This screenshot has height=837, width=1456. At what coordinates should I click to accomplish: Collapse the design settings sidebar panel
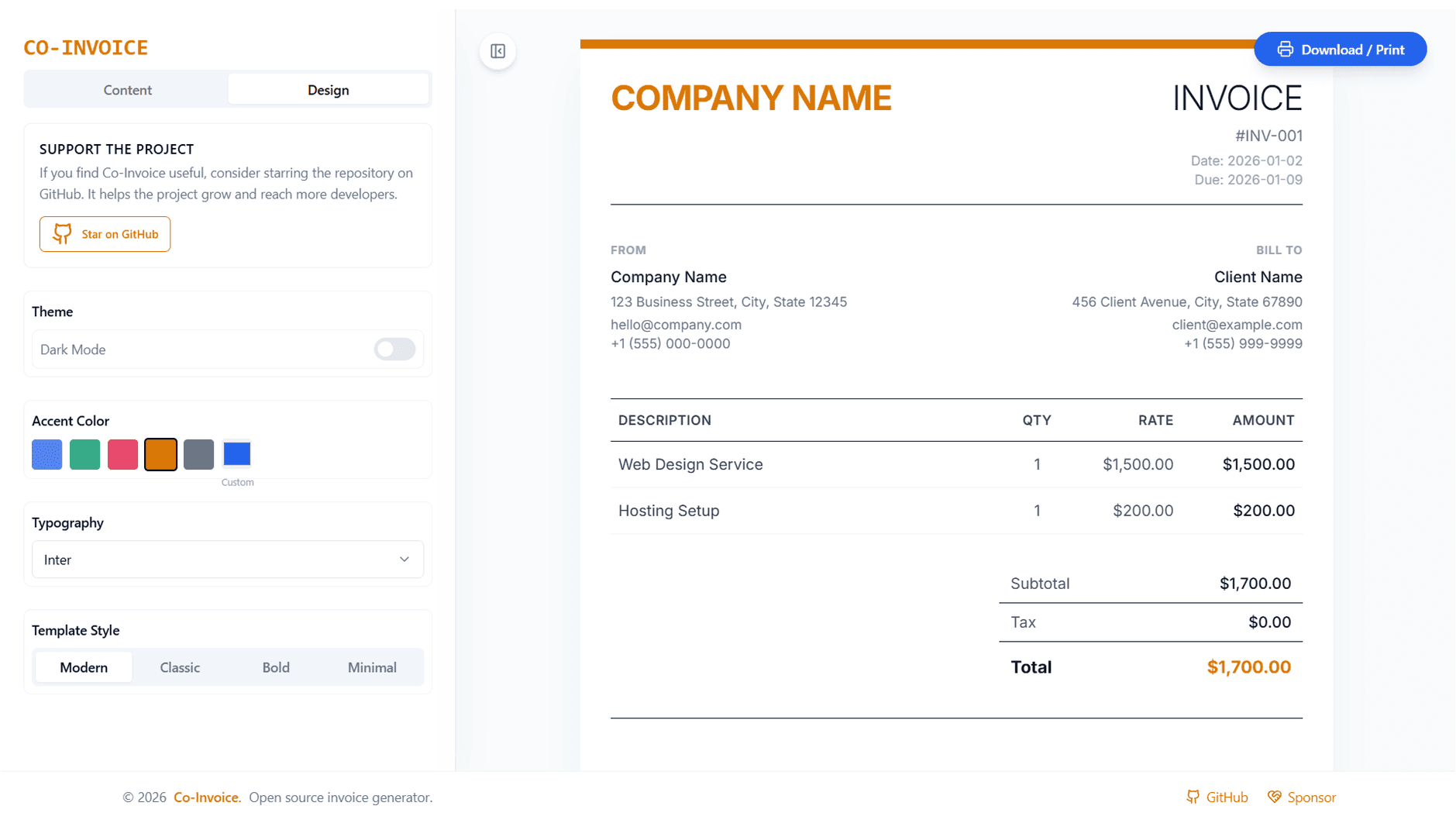click(498, 51)
